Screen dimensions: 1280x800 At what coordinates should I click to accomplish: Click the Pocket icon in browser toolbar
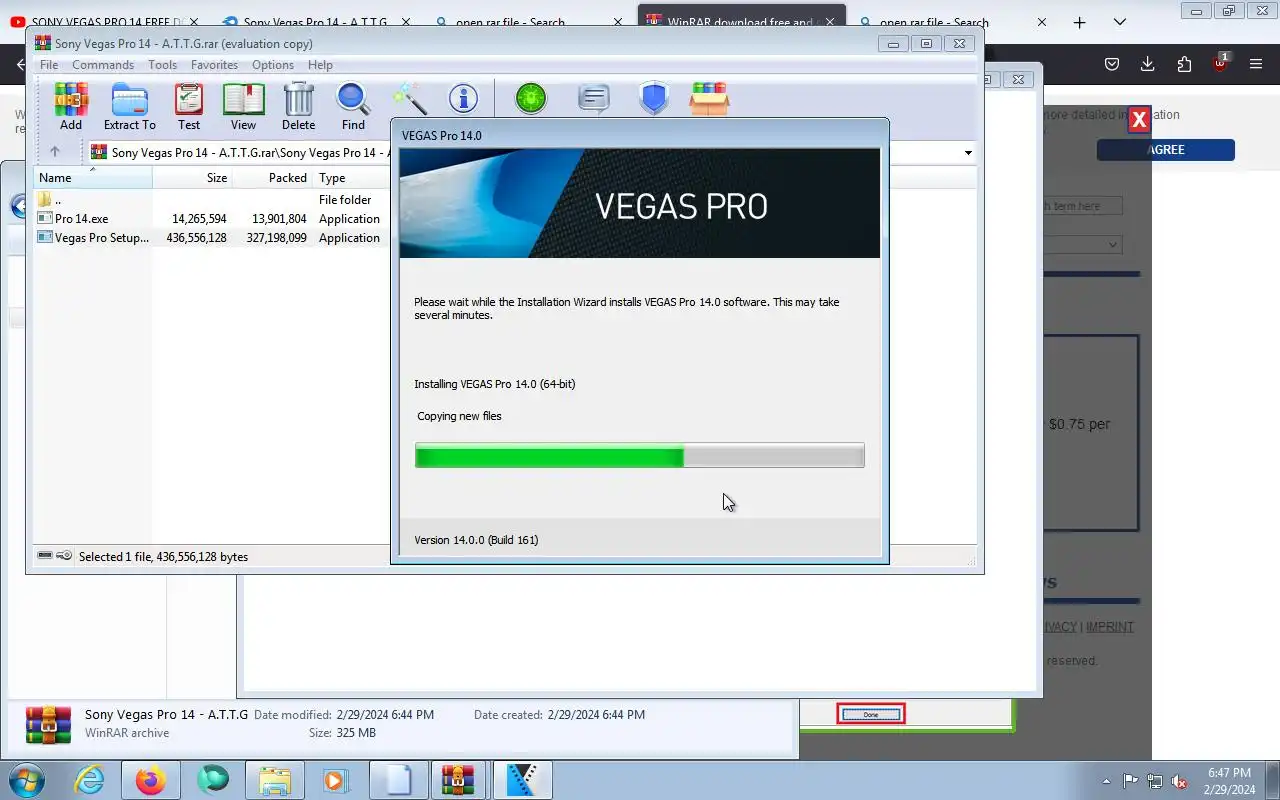[1111, 64]
